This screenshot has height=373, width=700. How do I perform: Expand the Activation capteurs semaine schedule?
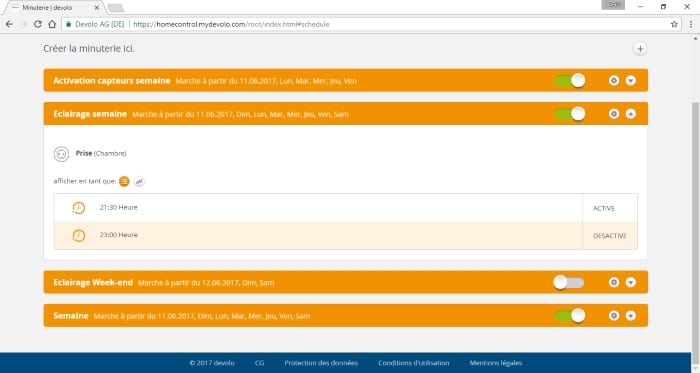point(630,80)
